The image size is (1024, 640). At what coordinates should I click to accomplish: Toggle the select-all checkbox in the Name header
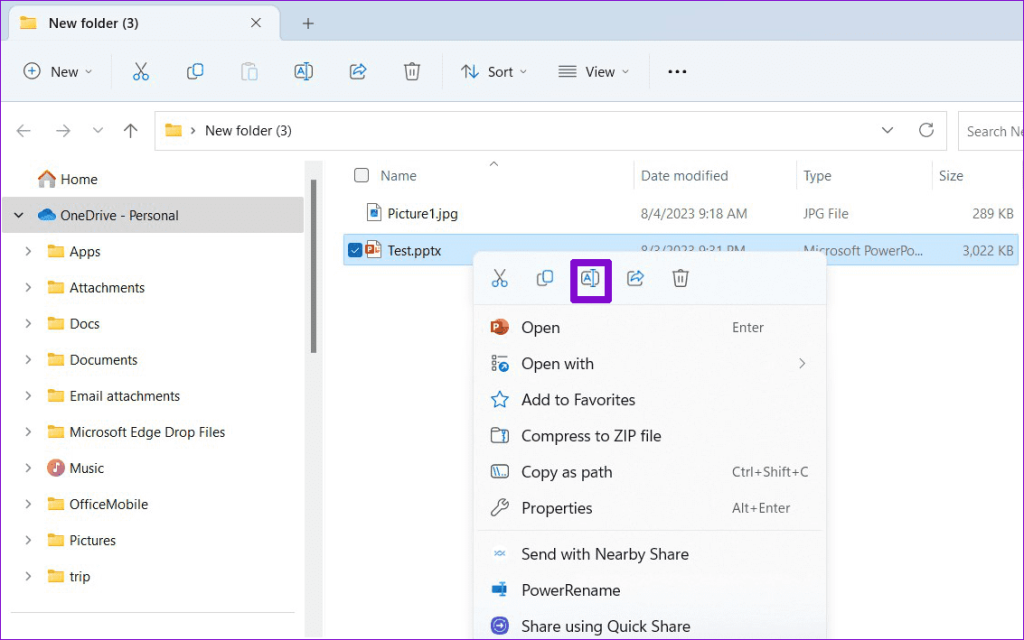pyautogui.click(x=361, y=175)
